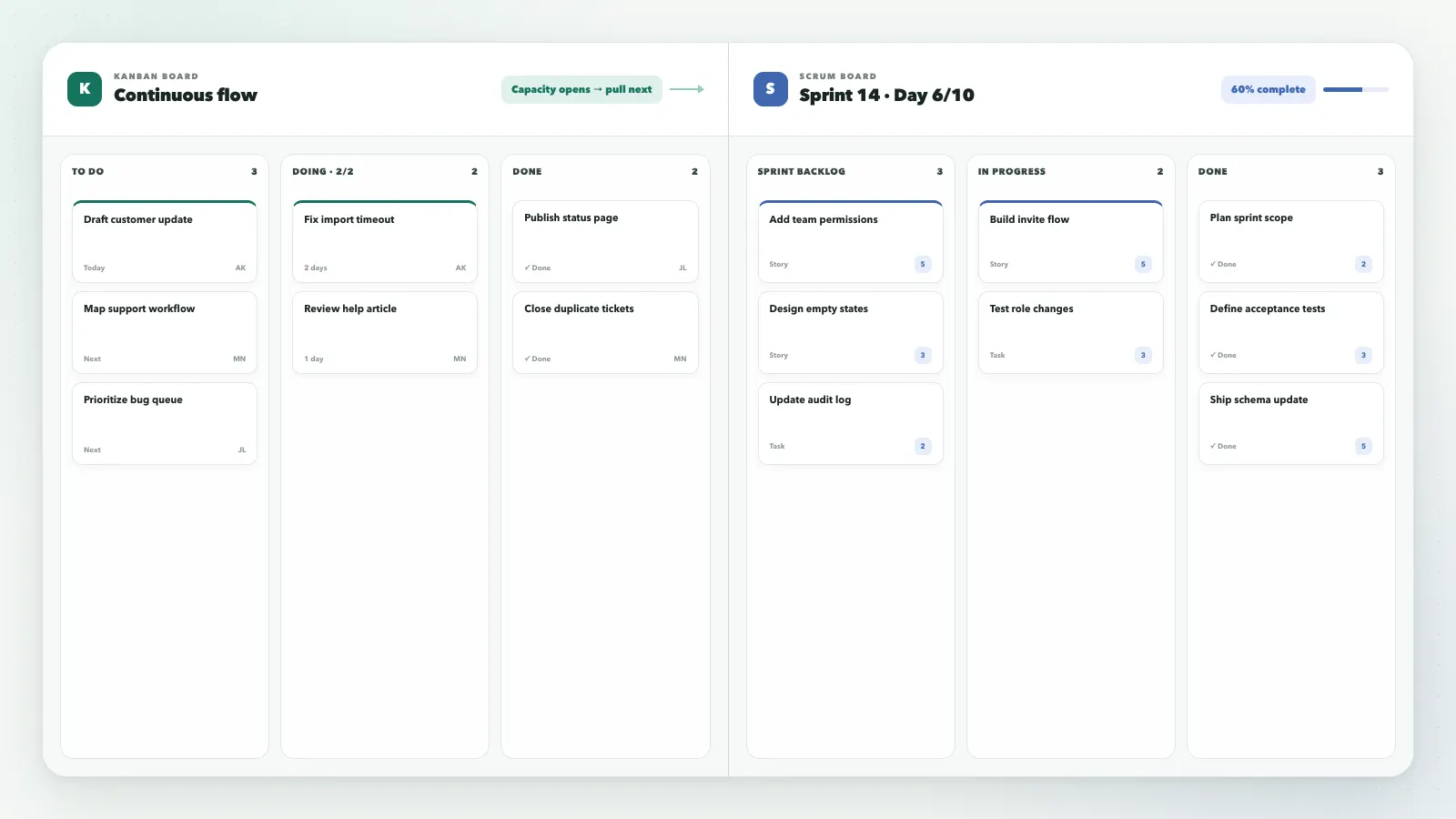The image size is (1456, 819).
Task: Open the Draft customer update card
Action: click(x=165, y=241)
